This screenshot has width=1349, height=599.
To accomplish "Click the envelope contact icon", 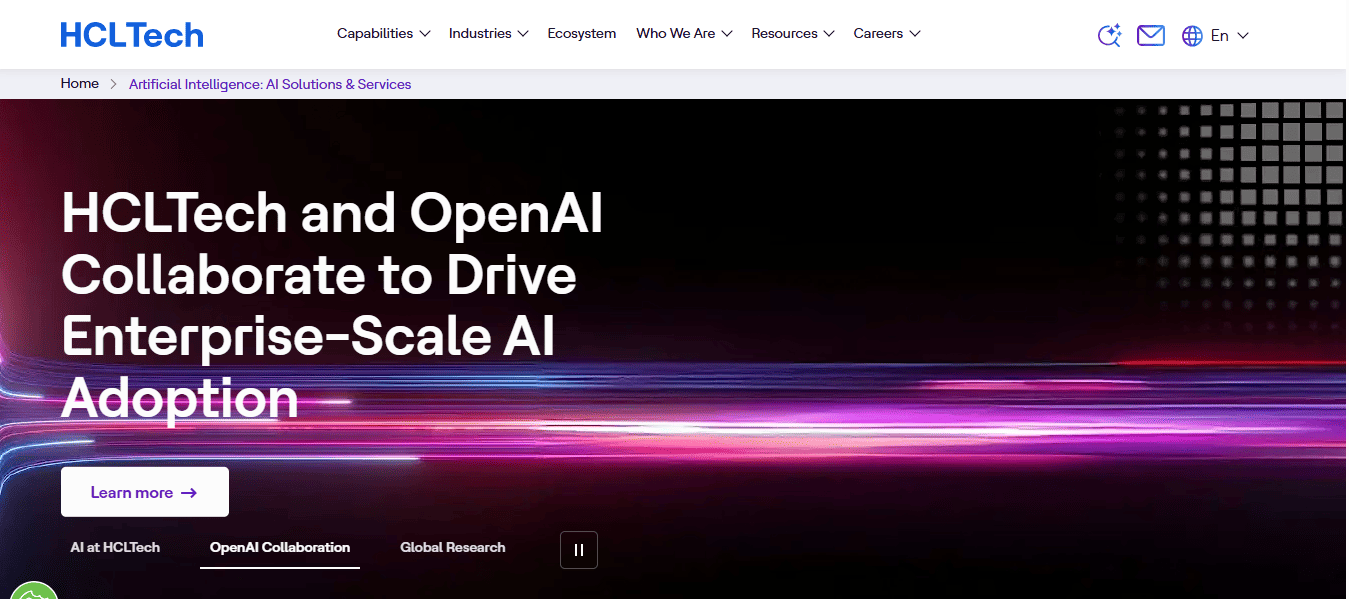I will pyautogui.click(x=1151, y=36).
